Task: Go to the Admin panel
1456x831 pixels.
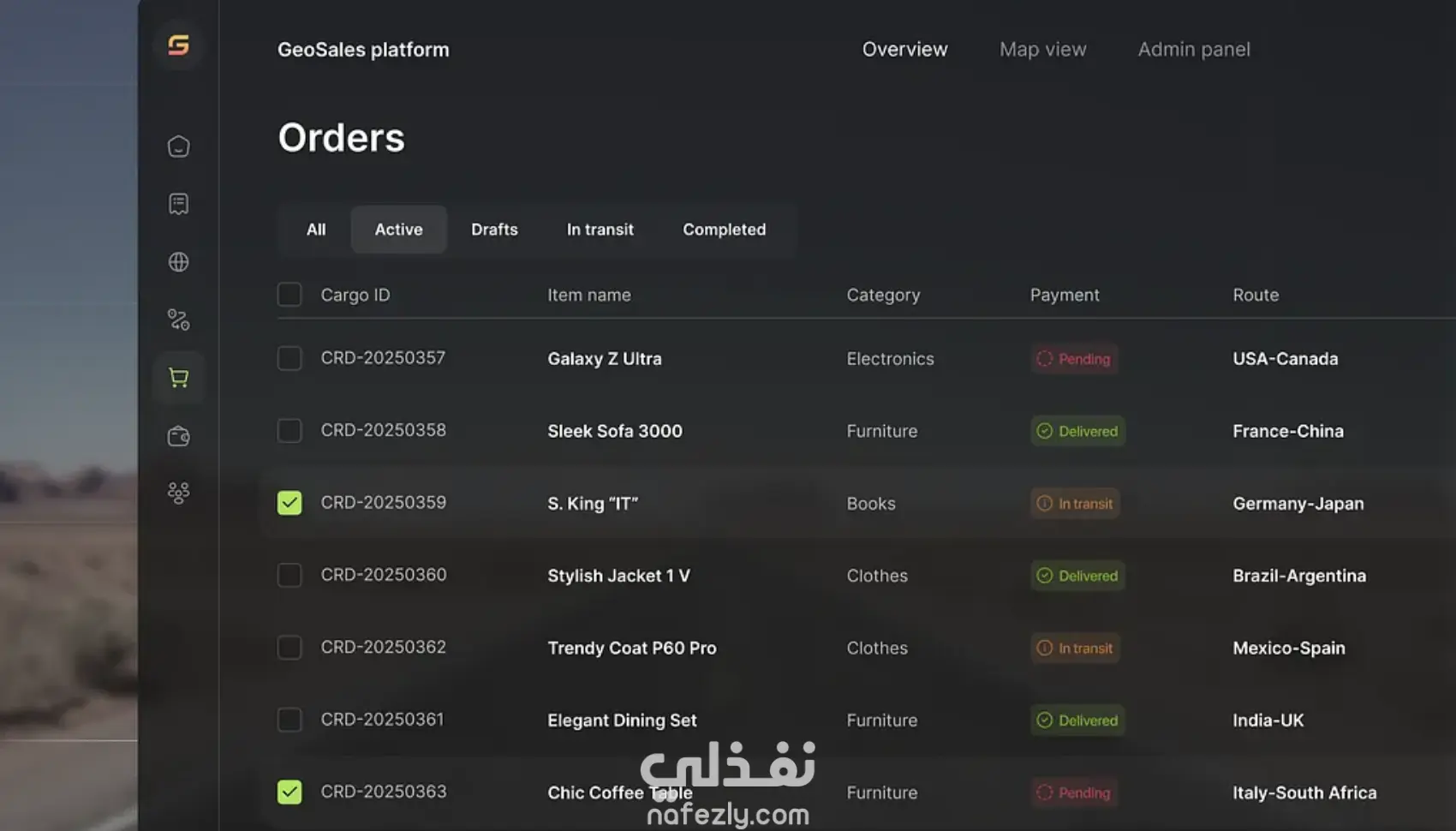Action: (x=1193, y=50)
